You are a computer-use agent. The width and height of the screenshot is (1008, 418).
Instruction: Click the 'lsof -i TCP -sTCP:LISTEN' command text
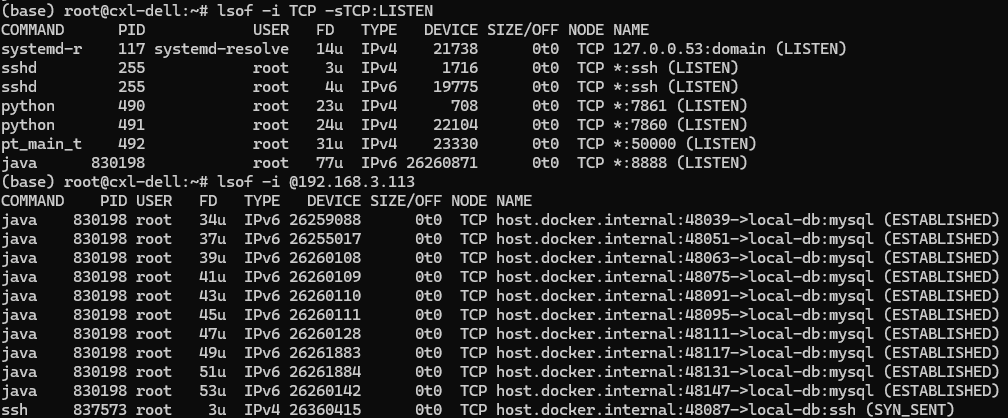326,11
